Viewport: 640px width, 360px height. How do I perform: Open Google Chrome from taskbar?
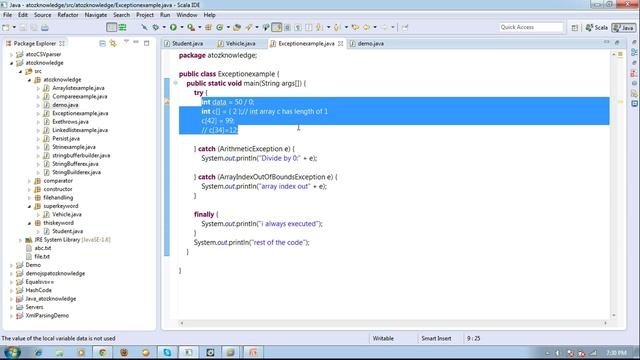[102, 352]
